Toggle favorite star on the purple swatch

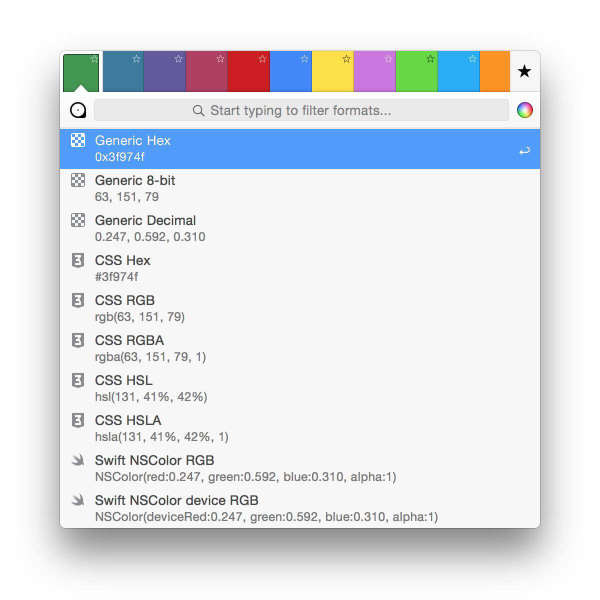(178, 59)
